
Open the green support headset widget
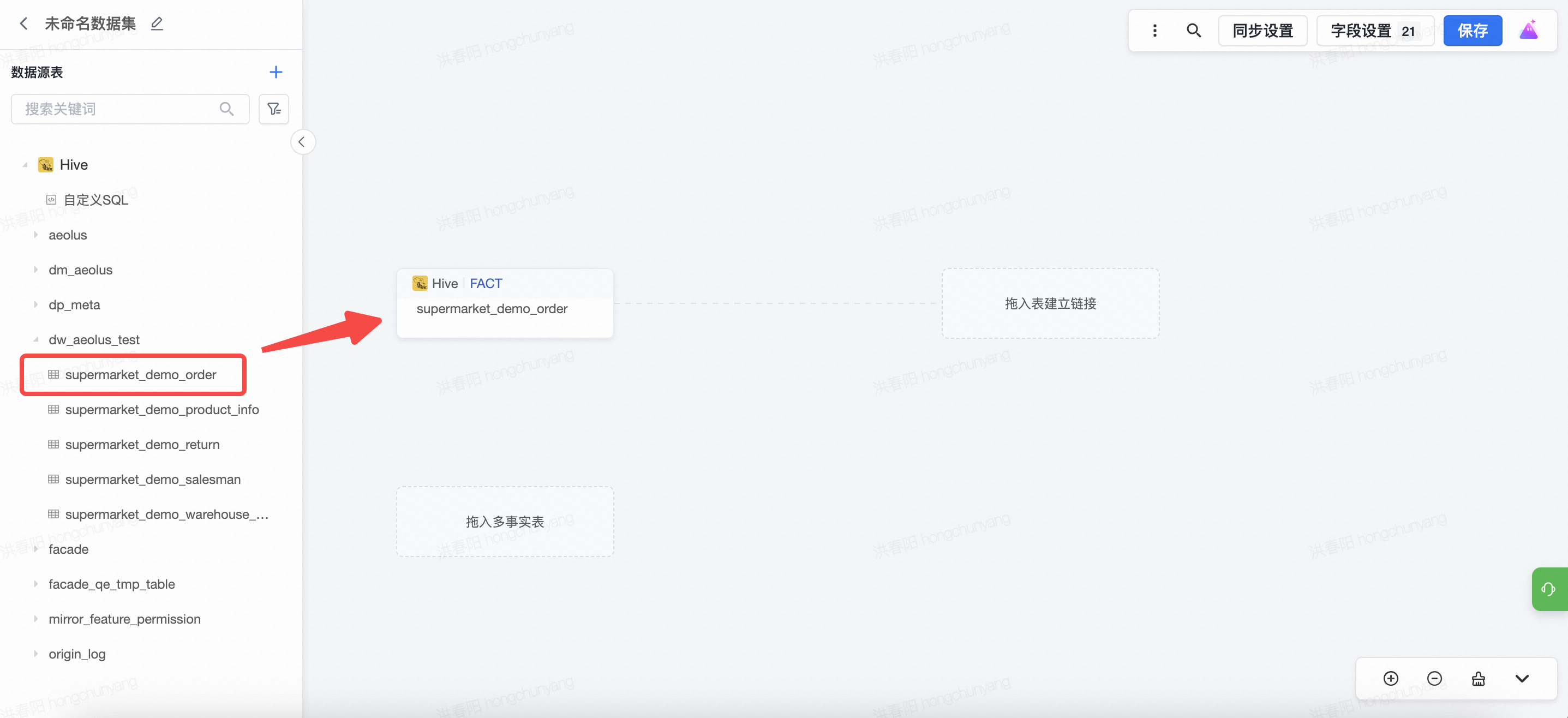pyautogui.click(x=1548, y=589)
